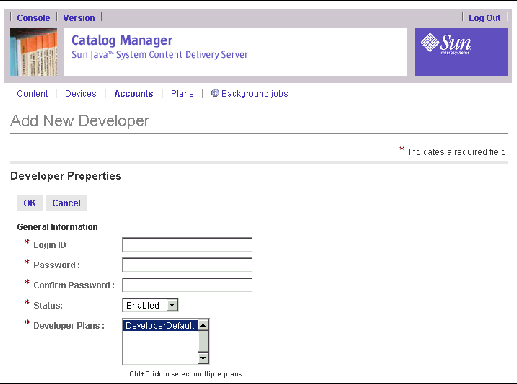Switch to the Devices tab
The image size is (517, 384).
pos(81,94)
